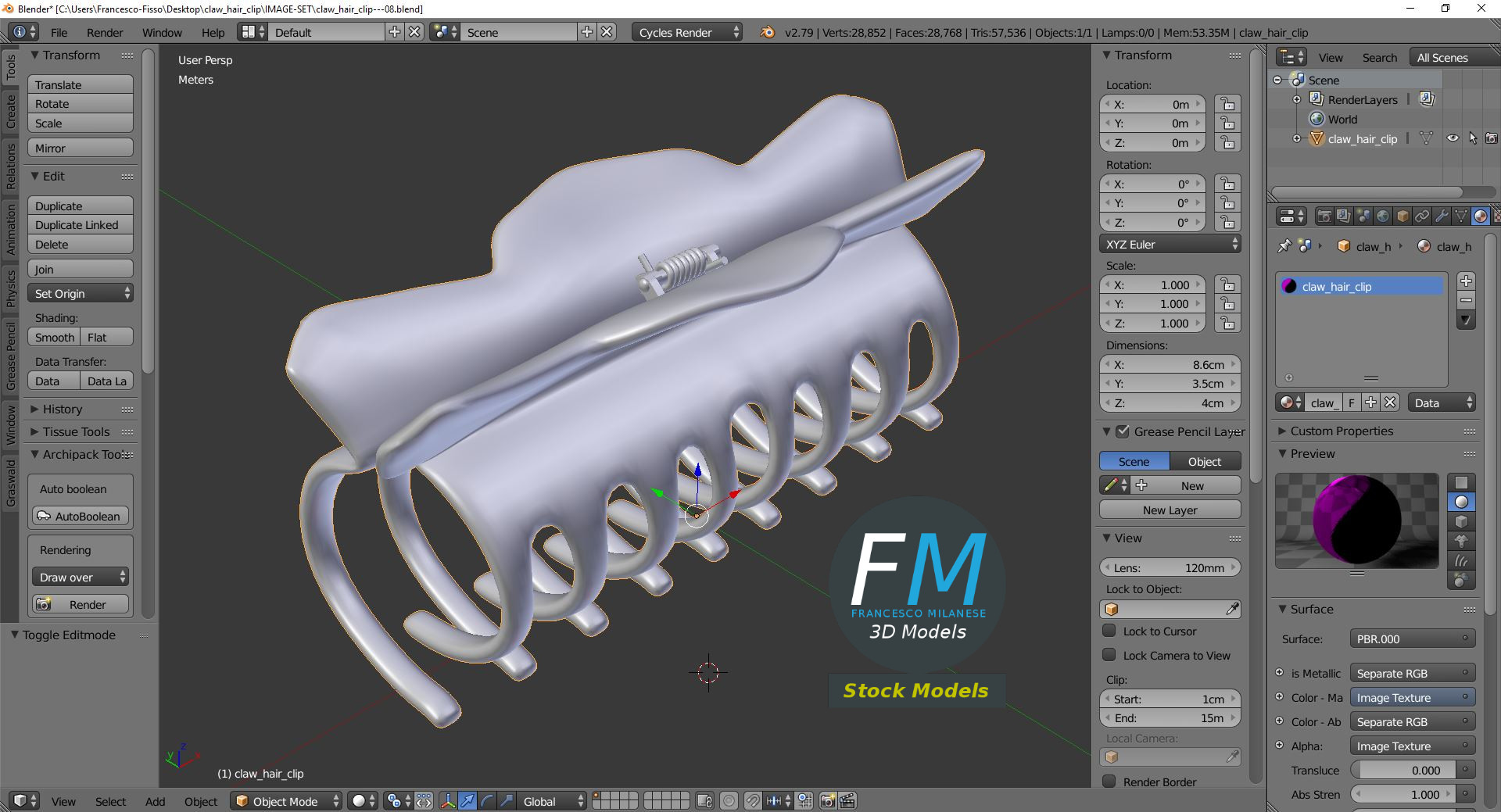
Task: Open the Render Layers properties tab
Action: click(x=1343, y=216)
